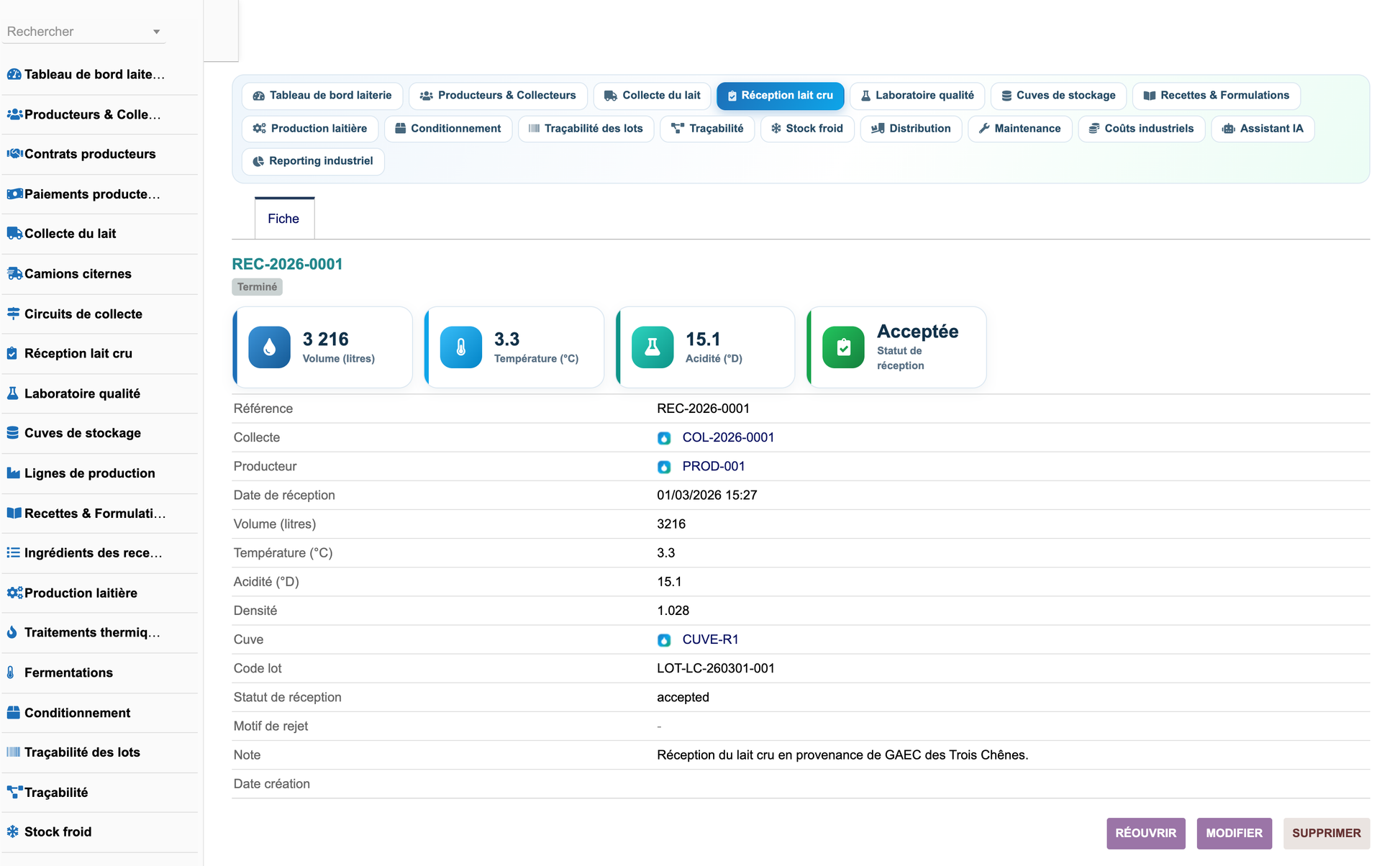
Task: Open the Distribution top tab
Action: 911,129
